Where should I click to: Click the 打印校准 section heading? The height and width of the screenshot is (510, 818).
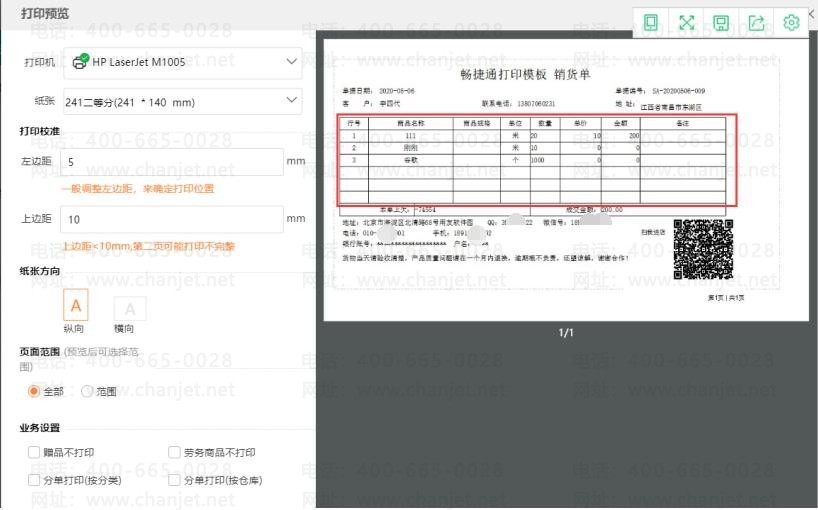tap(40, 131)
